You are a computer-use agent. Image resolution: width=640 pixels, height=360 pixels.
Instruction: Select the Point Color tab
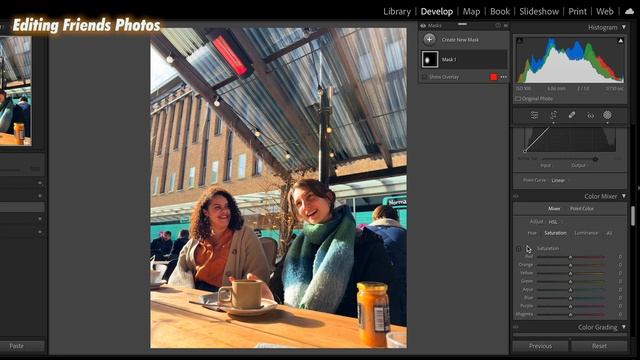[582, 209]
